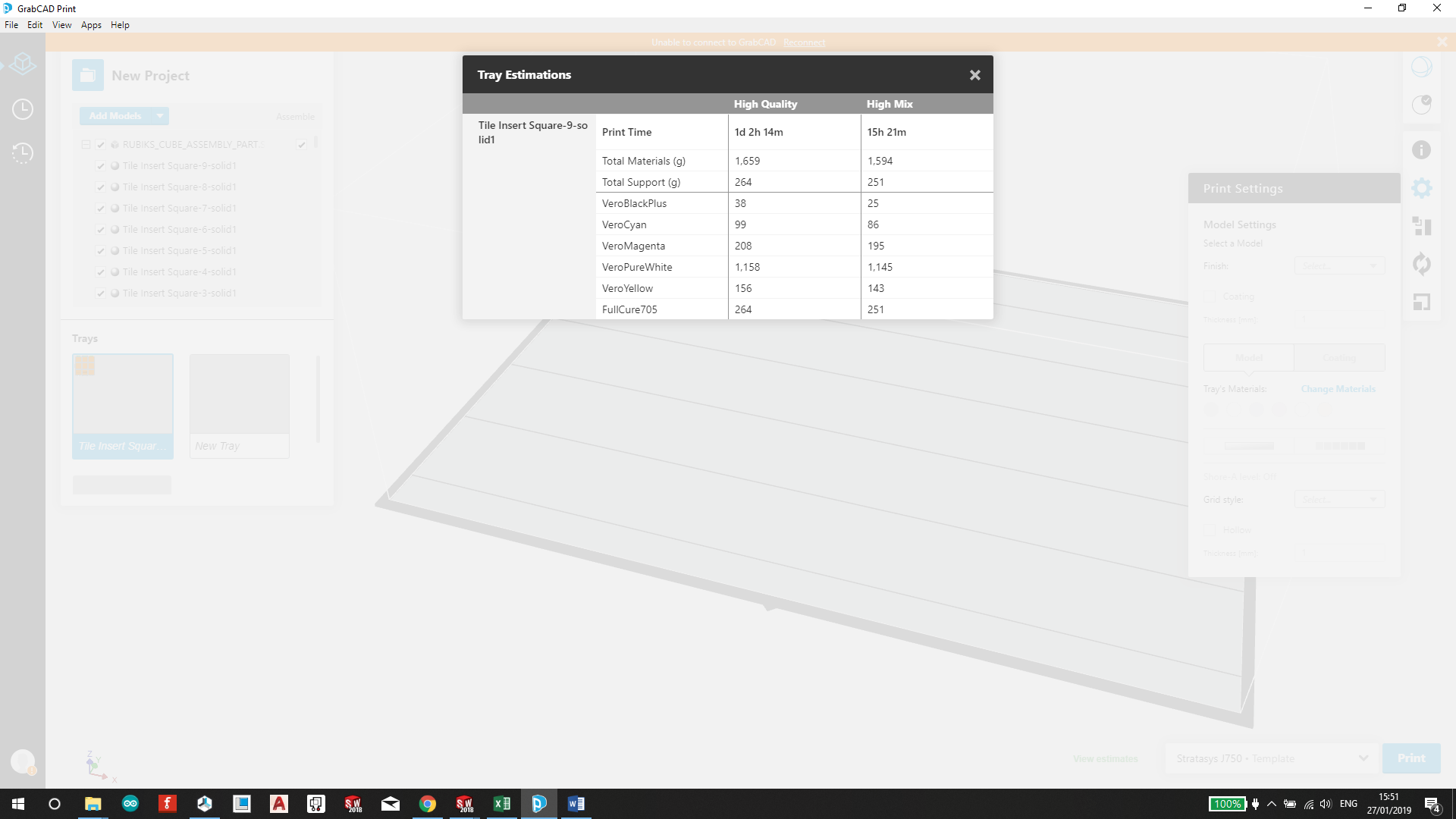Screen dimensions: 1456x819
Task: Expand the Add Models dropdown arrow
Action: 160,116
